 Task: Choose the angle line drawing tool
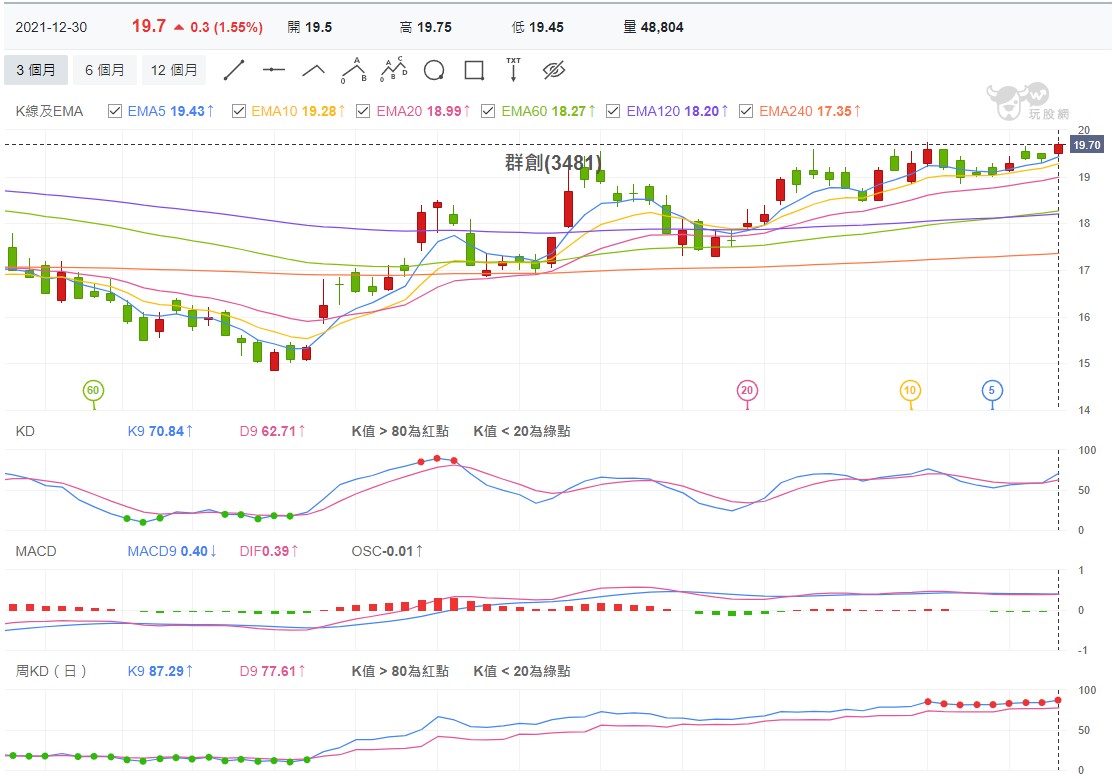(x=314, y=70)
